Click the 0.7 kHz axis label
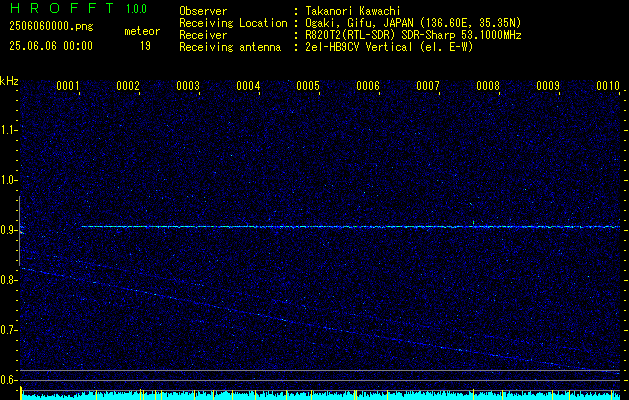The image size is (629, 400). [8, 330]
